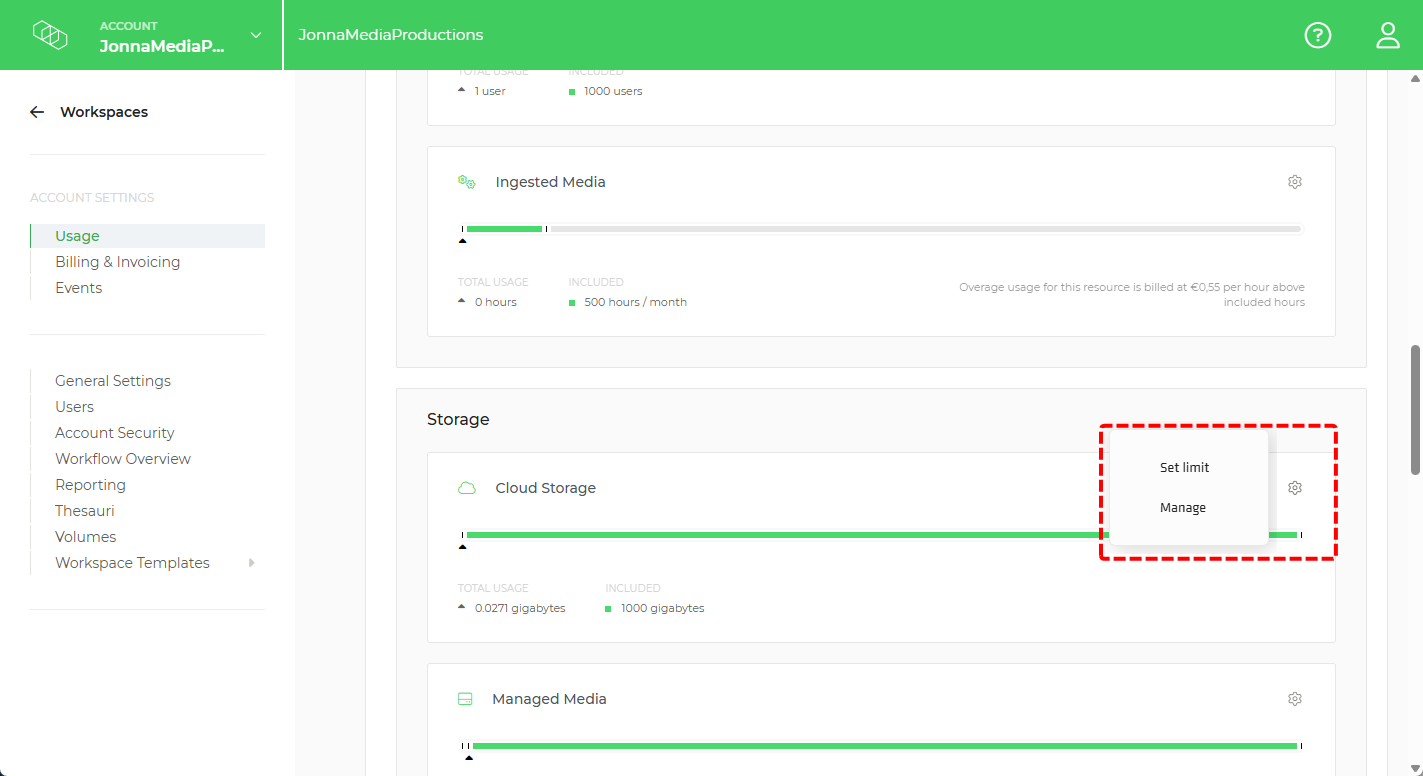Image resolution: width=1423 pixels, height=776 pixels.
Task: Click the Managed Media resource icon
Action: pyautogui.click(x=465, y=698)
